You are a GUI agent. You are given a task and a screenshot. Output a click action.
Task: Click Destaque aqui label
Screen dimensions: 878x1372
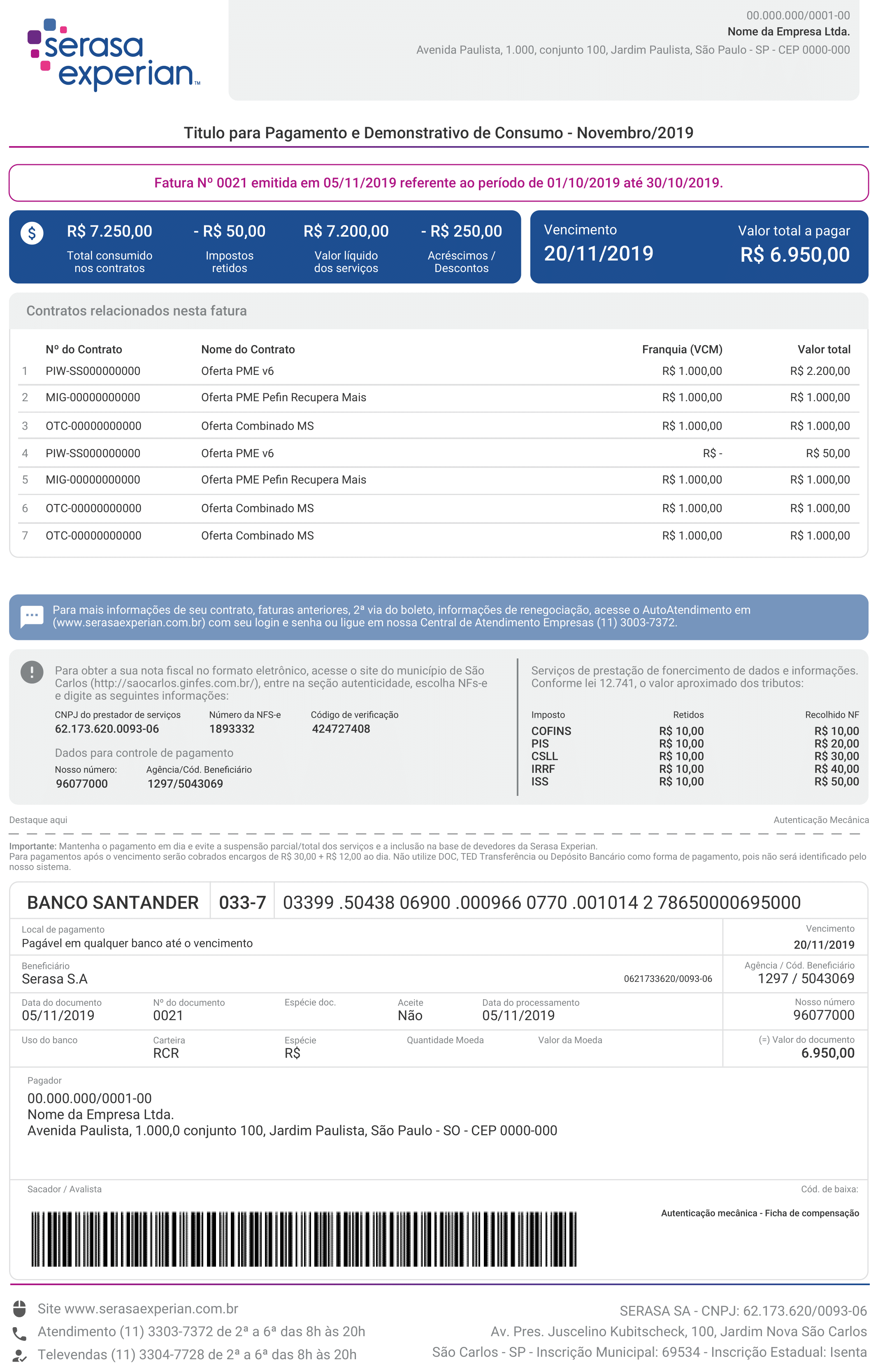pos(38,820)
